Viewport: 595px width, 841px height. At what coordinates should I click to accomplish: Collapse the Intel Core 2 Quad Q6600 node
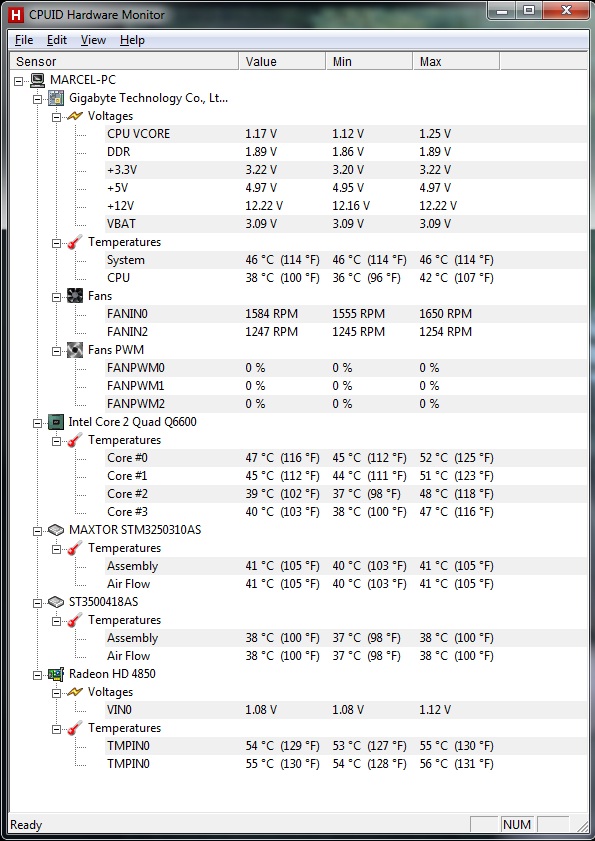[38, 423]
